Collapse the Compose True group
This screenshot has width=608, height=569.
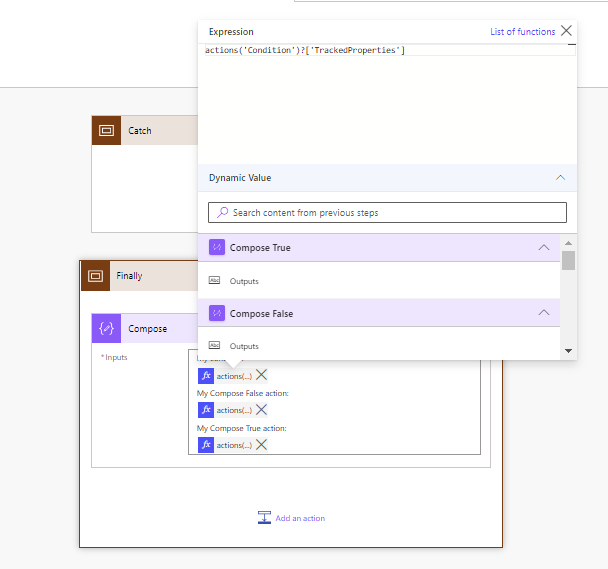click(x=544, y=247)
